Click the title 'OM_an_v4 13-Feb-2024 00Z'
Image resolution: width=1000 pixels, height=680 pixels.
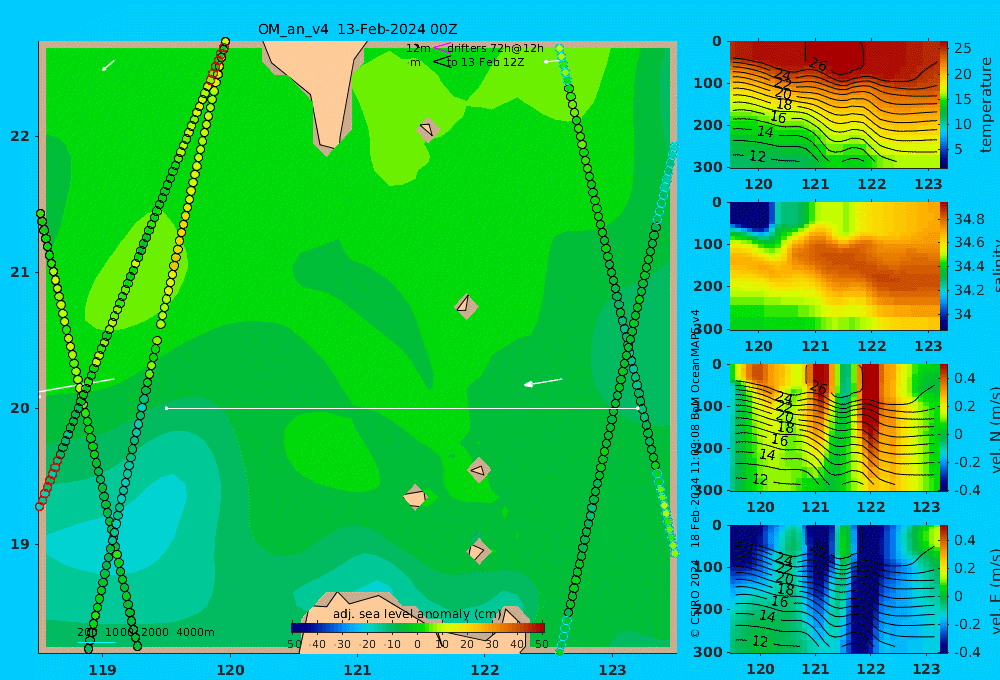357,29
